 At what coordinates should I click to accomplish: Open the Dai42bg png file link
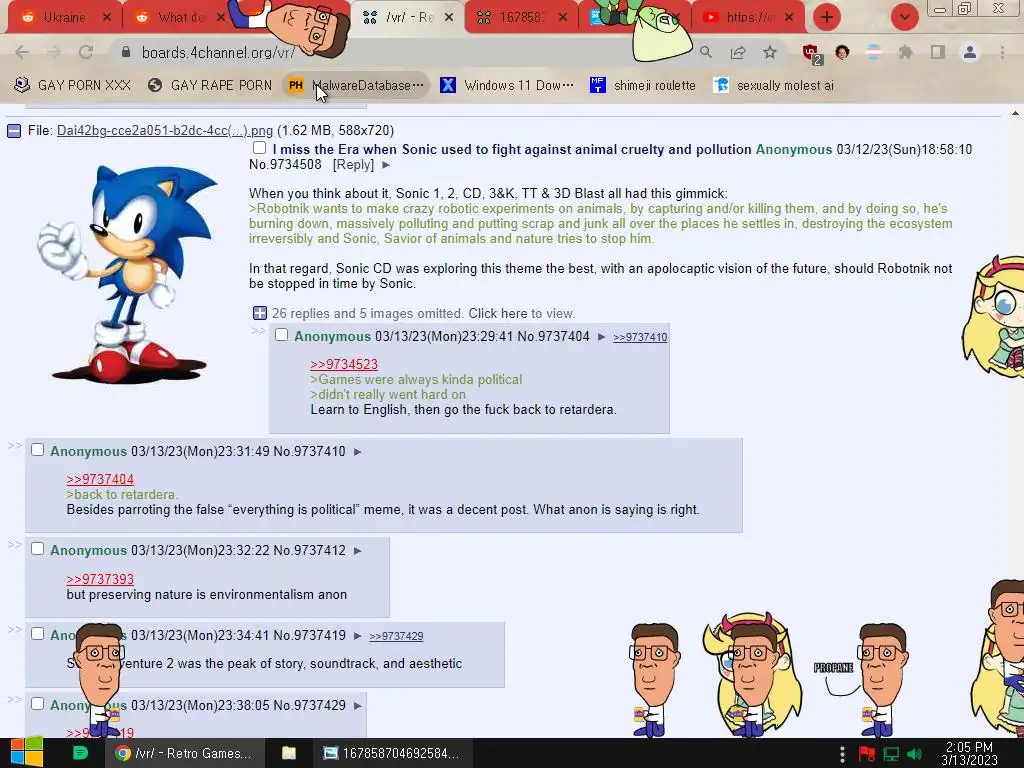pyautogui.click(x=165, y=131)
